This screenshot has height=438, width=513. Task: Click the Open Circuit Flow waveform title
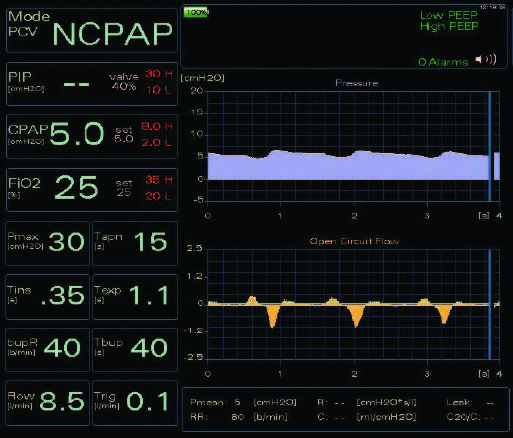[x=354, y=241]
